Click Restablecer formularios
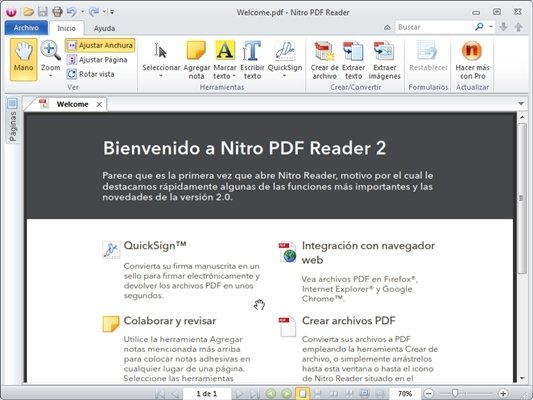Viewport: 533px width, 400px height. click(x=428, y=56)
